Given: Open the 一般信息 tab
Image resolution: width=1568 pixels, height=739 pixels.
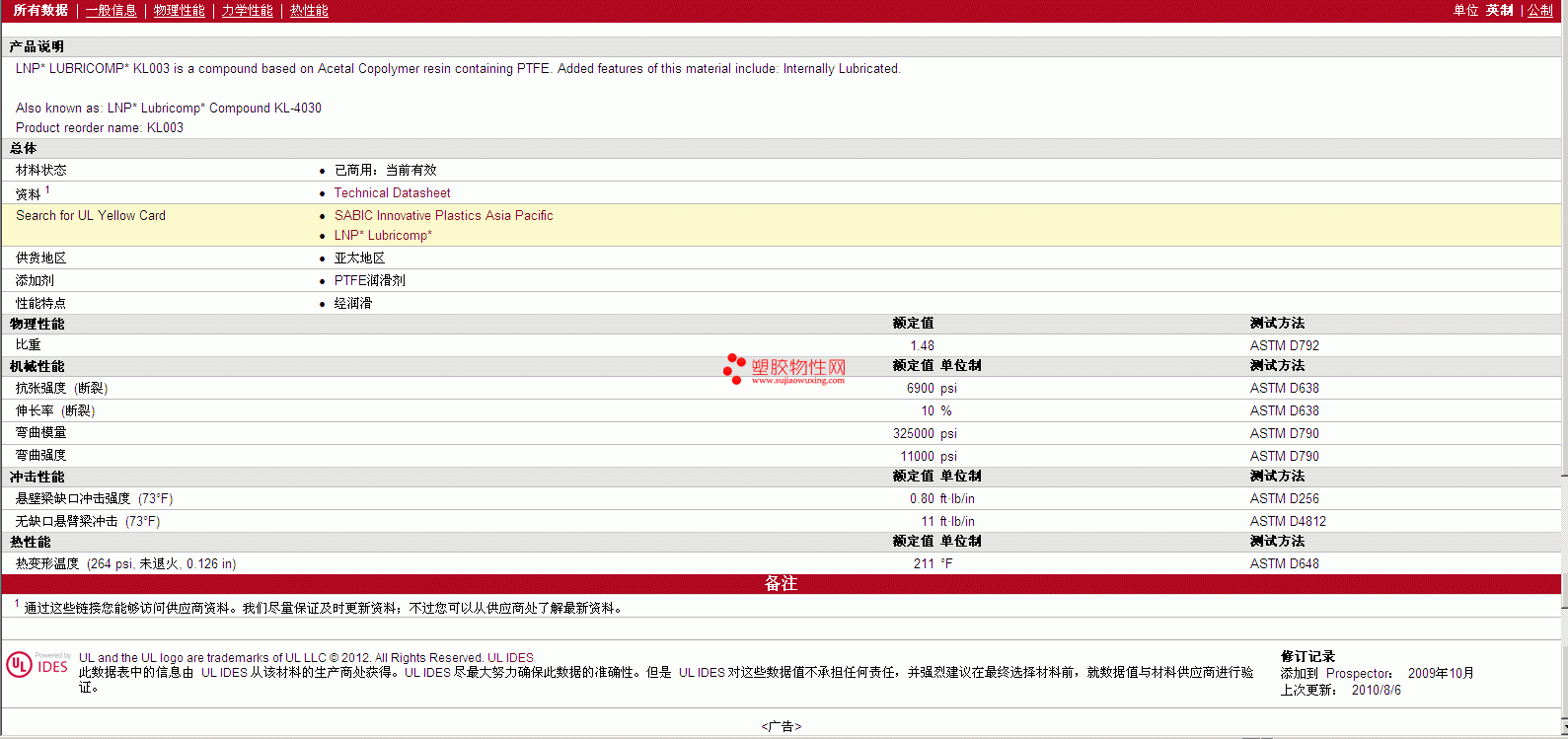Looking at the screenshot, I should (111, 10).
